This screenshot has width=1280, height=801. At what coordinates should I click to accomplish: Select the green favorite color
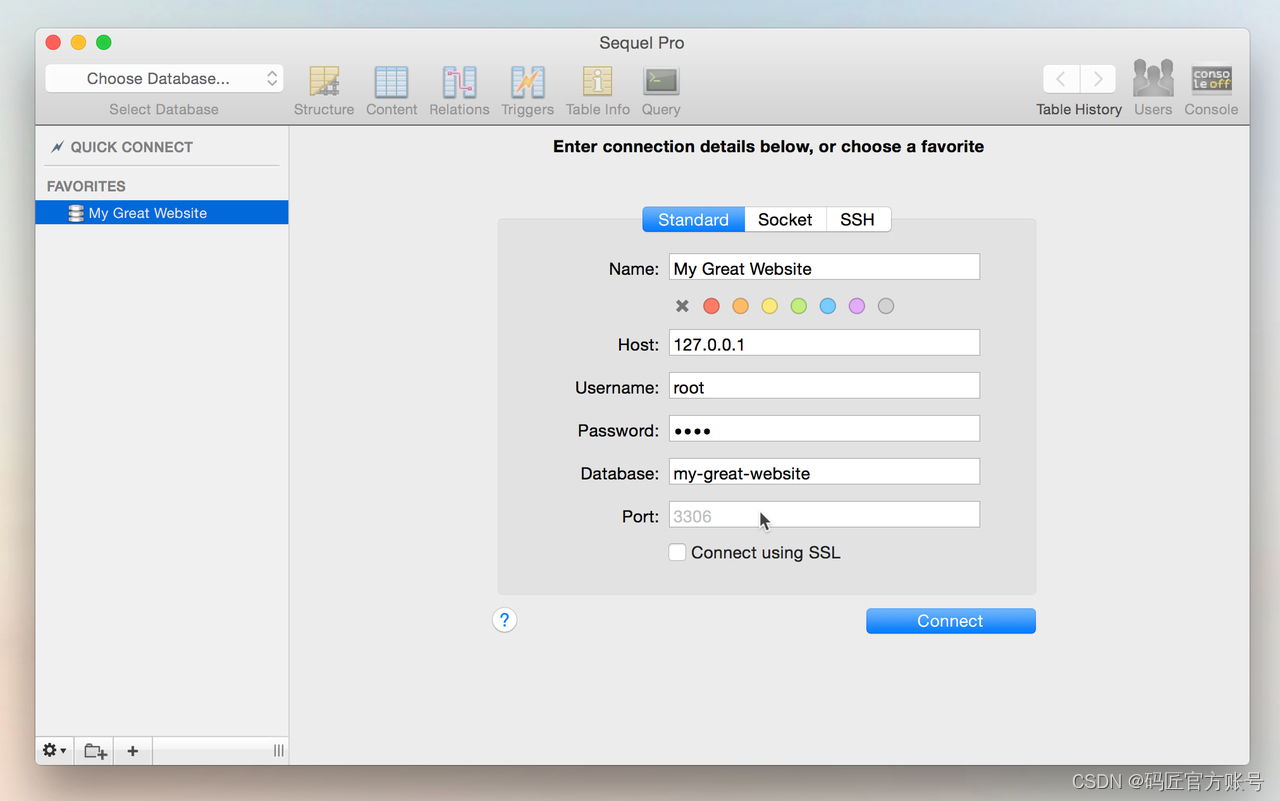798,306
